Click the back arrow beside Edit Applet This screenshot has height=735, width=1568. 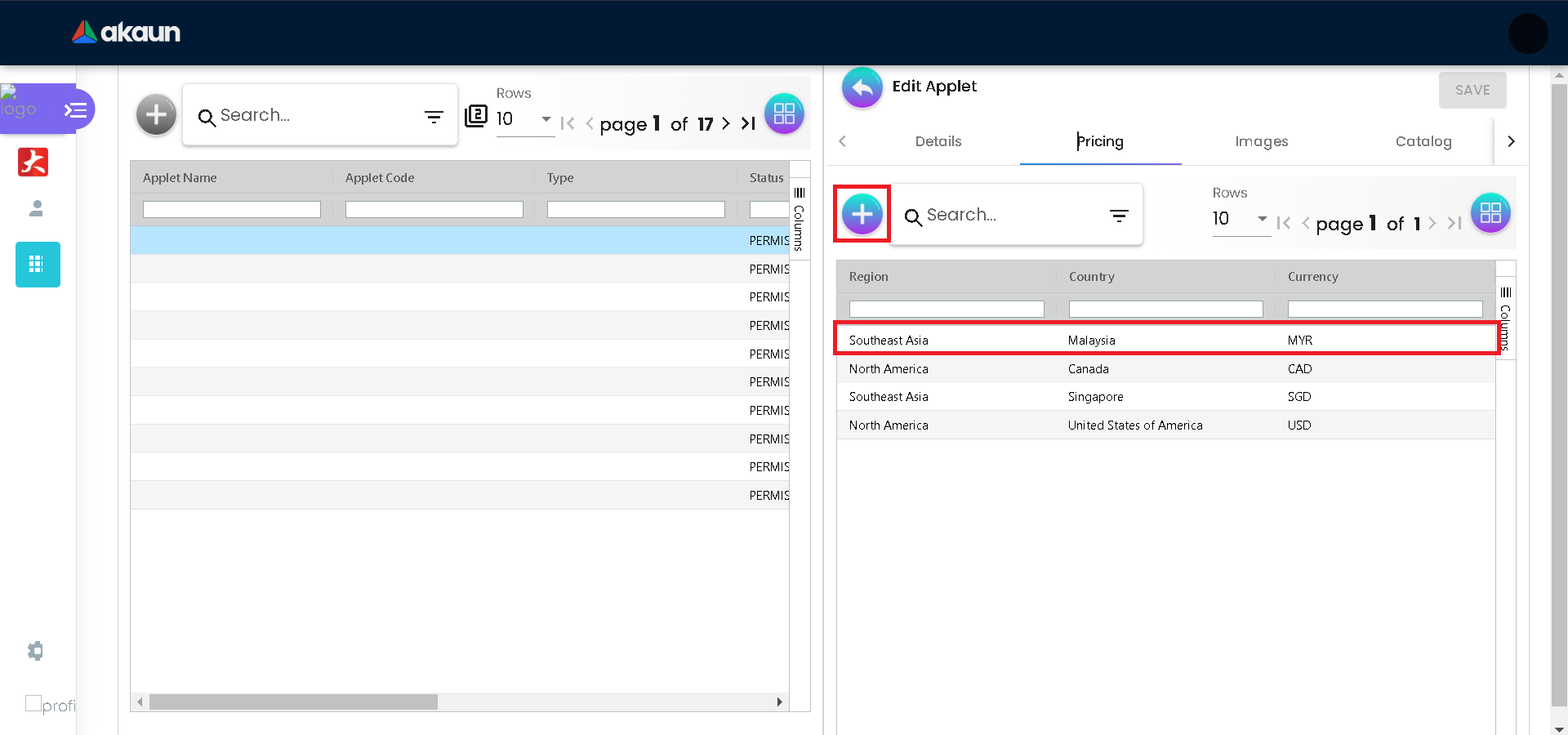coord(862,87)
